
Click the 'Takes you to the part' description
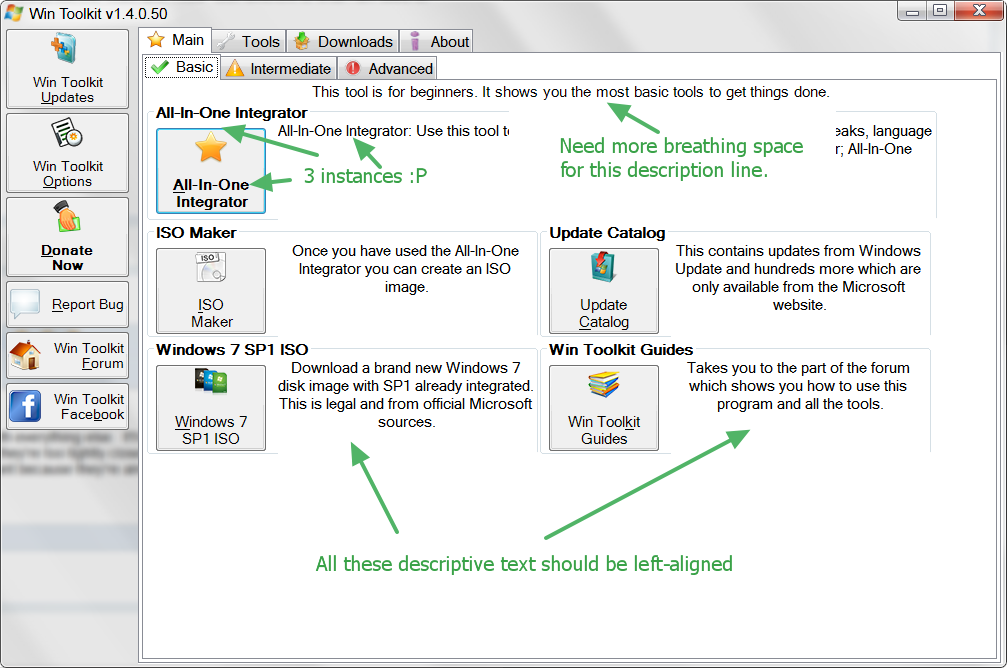tap(798, 385)
